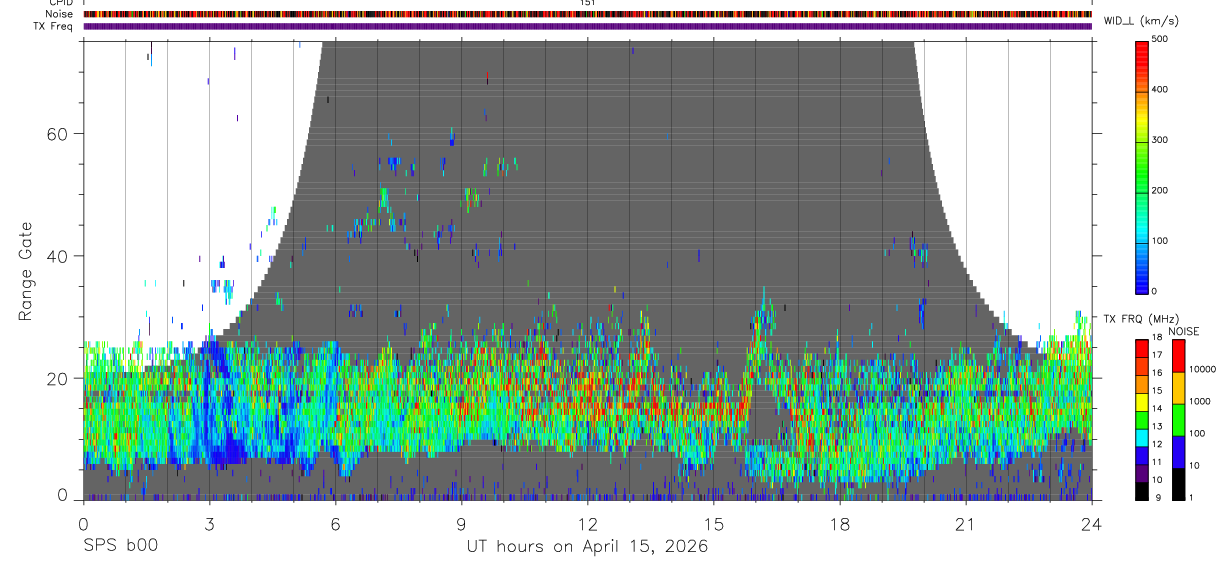Click UT hour tick label 3
This screenshot has width=1228, height=567.
coord(209,523)
